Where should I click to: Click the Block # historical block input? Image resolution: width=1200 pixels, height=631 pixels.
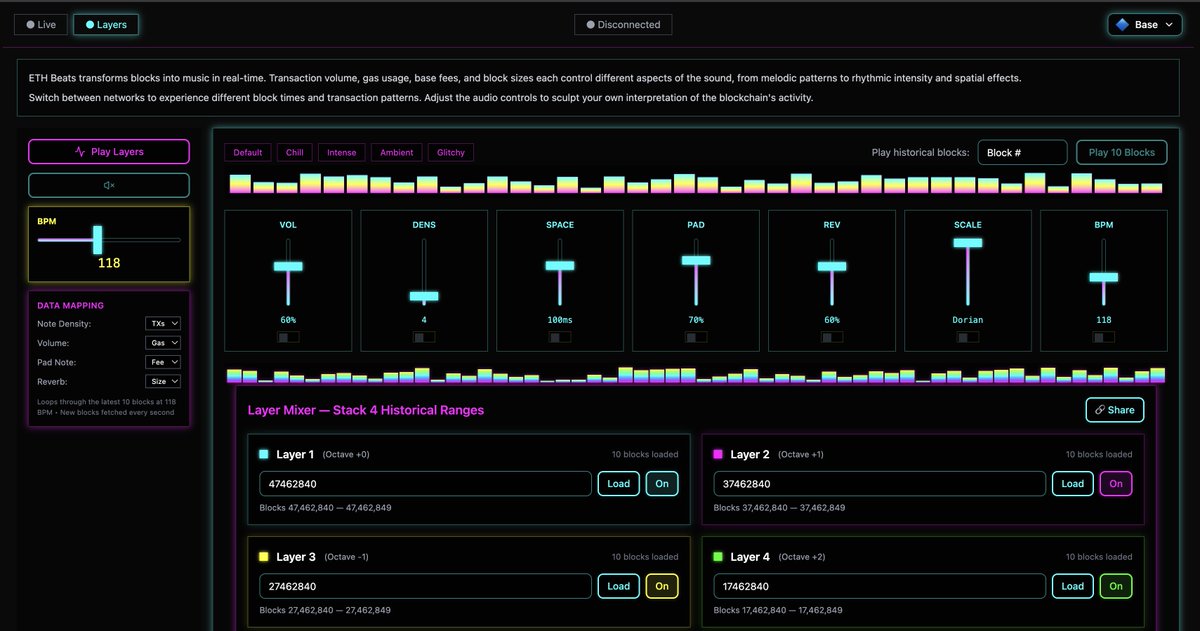[1022, 152]
